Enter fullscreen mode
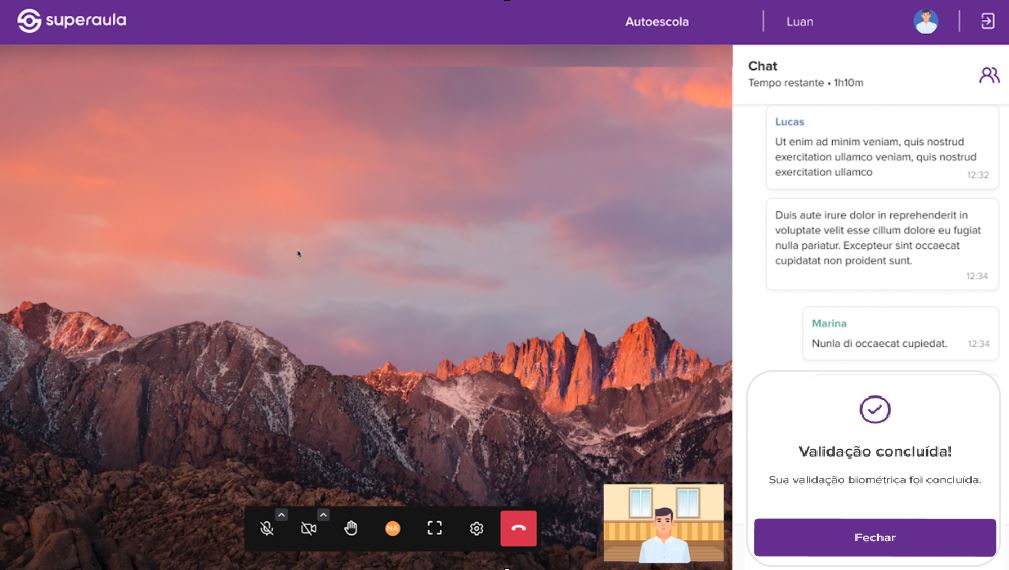 (435, 528)
